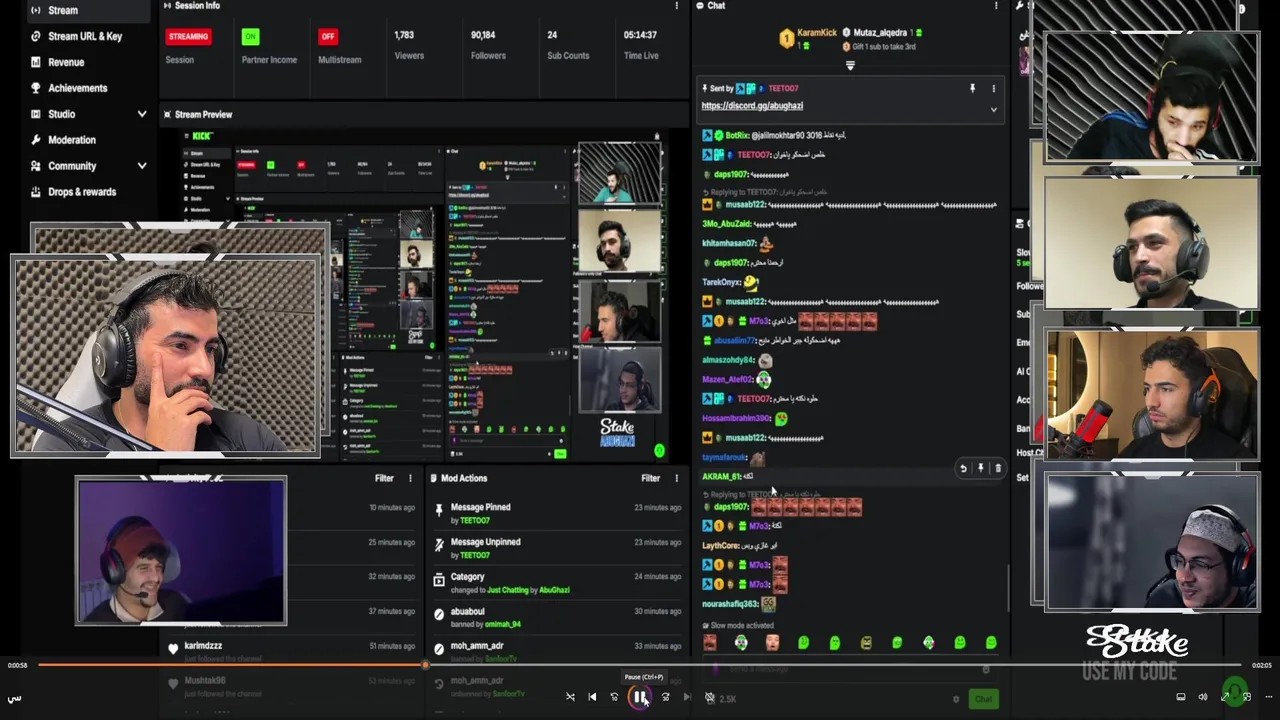Click the orange playback progress bar
This screenshot has height=720, width=1280.
tap(232, 665)
